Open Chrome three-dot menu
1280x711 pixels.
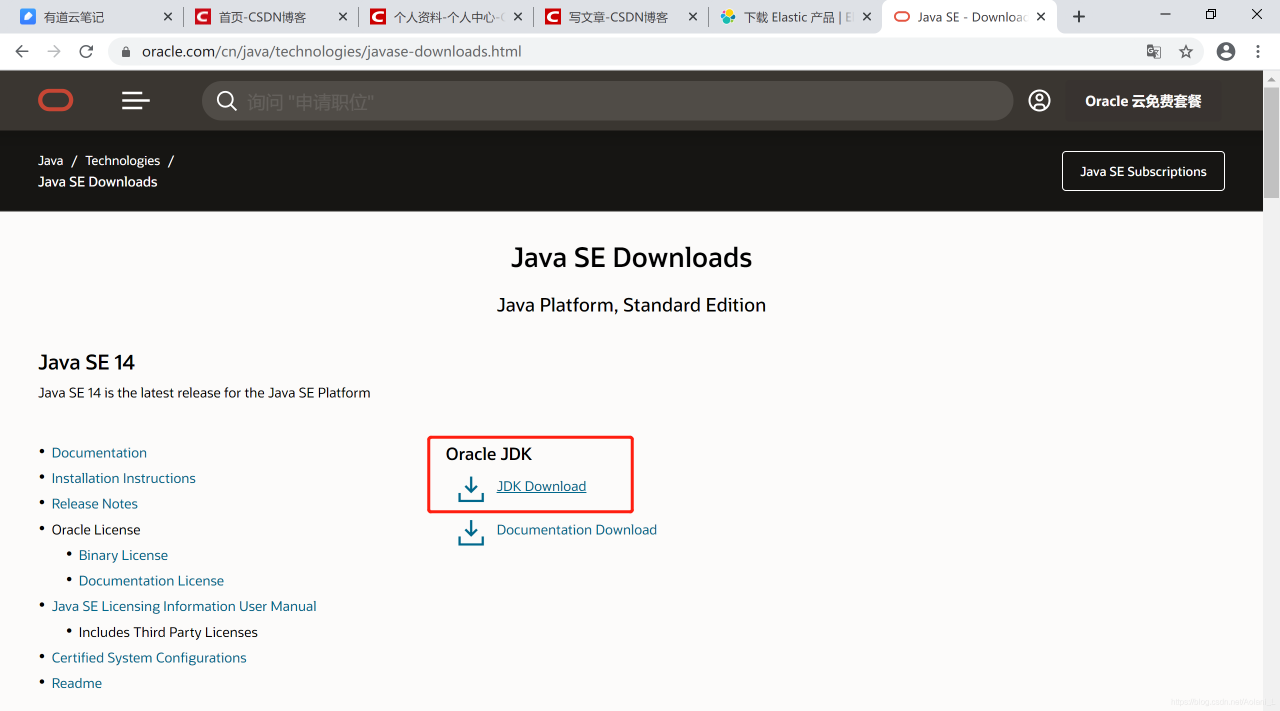(1258, 52)
